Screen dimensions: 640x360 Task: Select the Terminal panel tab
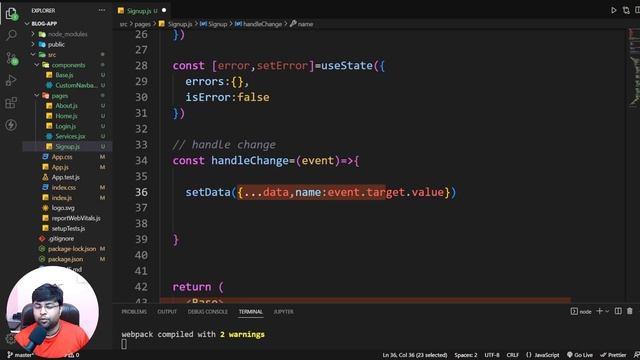251,311
